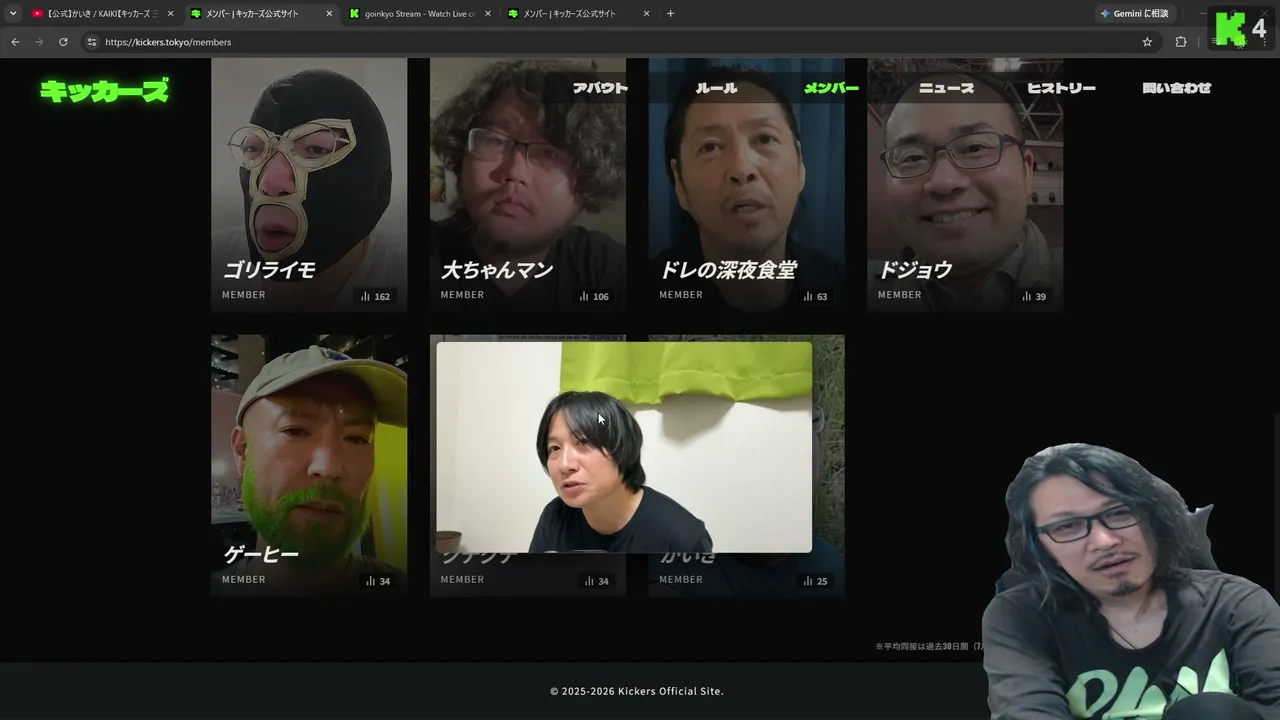
Task: Click the viewer stat badge showing 39
Action: (x=1034, y=296)
